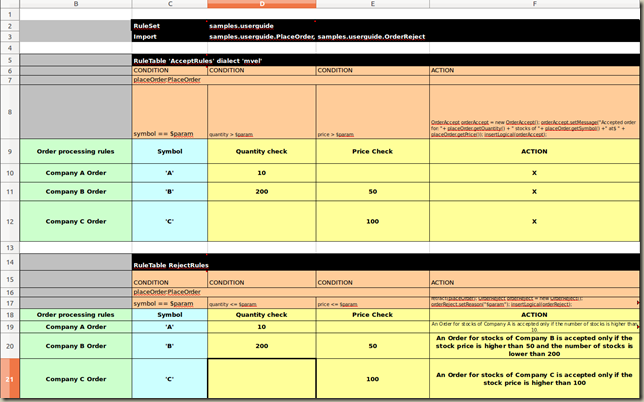Click CONDITION in column E, row 6
The height and width of the screenshot is (402, 644).
pyautogui.click(x=373, y=70)
